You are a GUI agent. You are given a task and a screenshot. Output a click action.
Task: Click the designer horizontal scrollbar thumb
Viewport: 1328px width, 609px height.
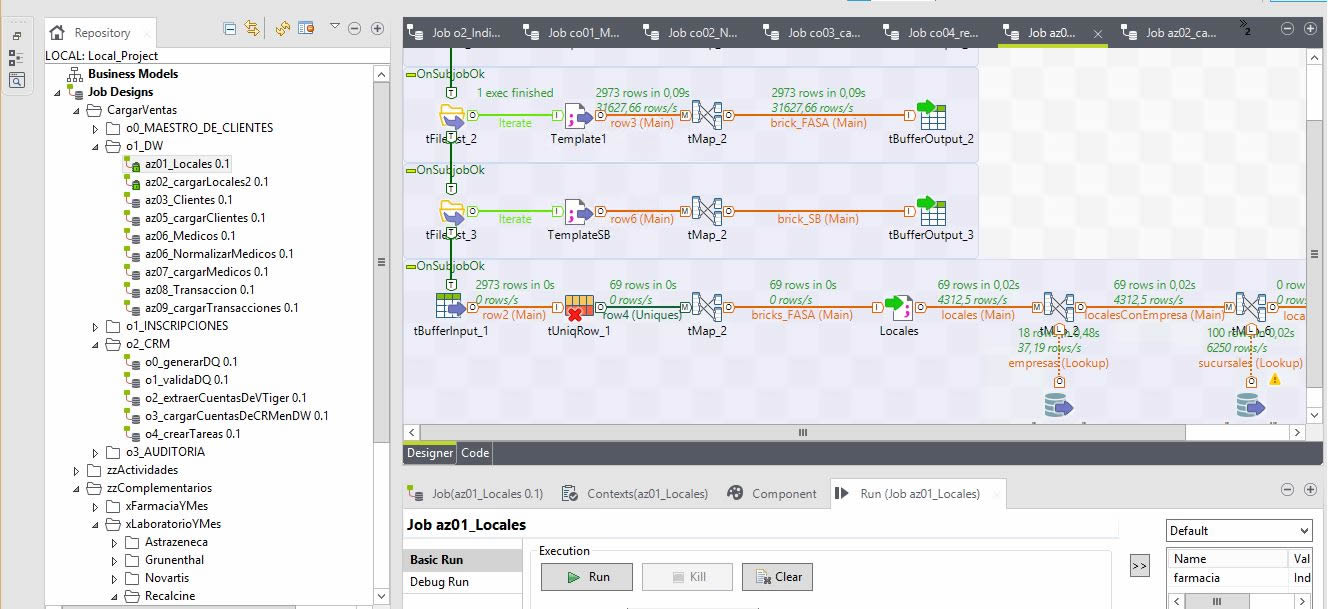coord(801,433)
